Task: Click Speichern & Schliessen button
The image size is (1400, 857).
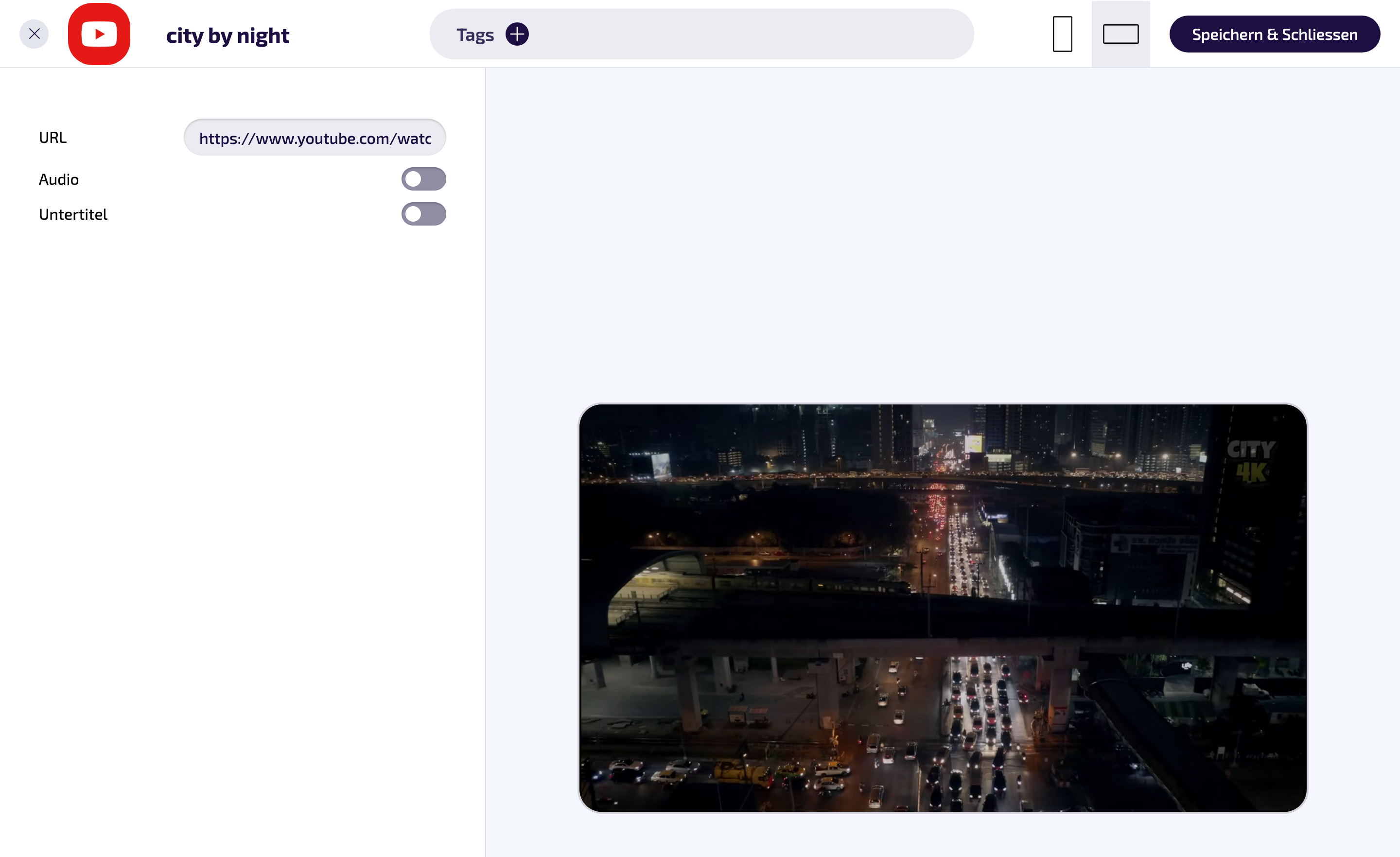Action: click(x=1275, y=34)
